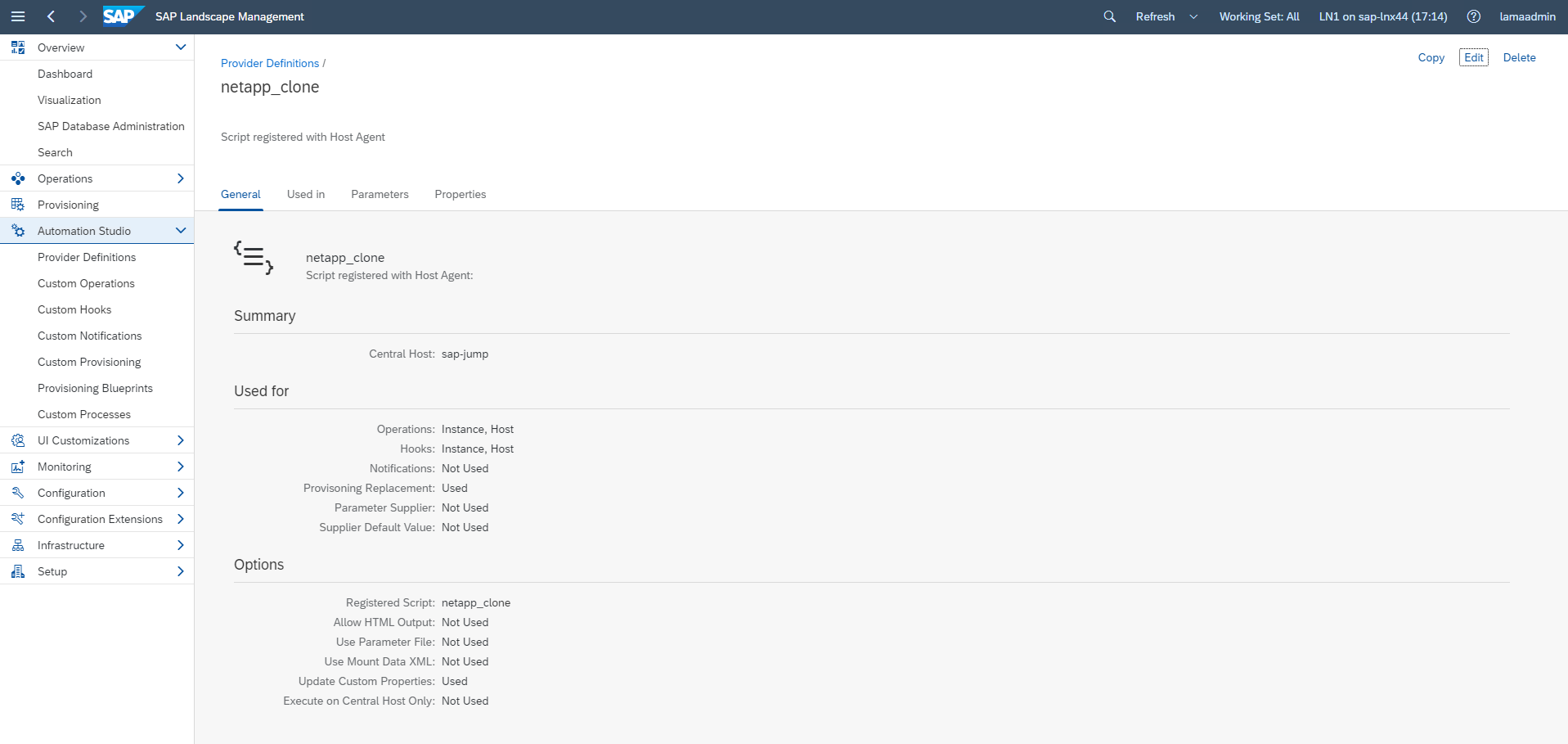Open the Working Set: All selector

[x=1260, y=16]
